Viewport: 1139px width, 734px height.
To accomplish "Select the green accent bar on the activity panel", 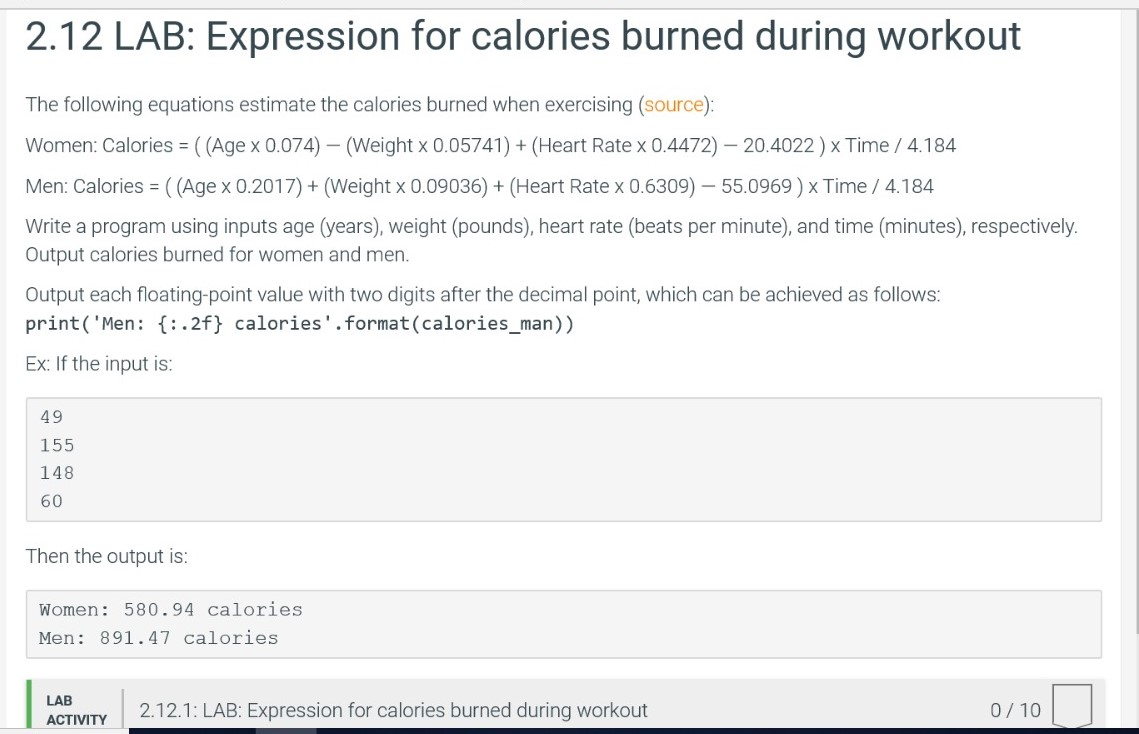I will [x=27, y=707].
